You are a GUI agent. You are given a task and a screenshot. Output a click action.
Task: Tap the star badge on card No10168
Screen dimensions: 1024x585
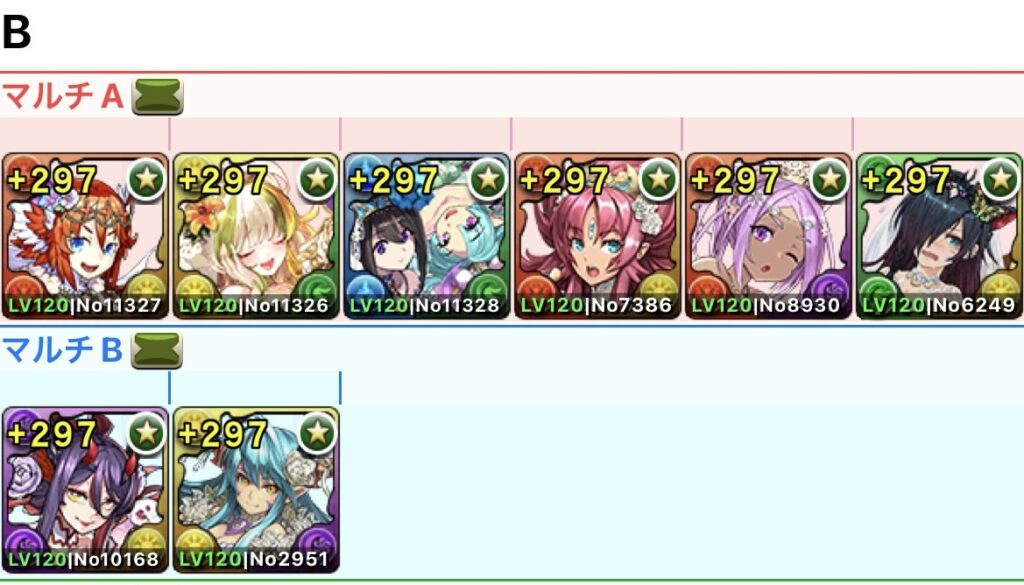click(146, 432)
